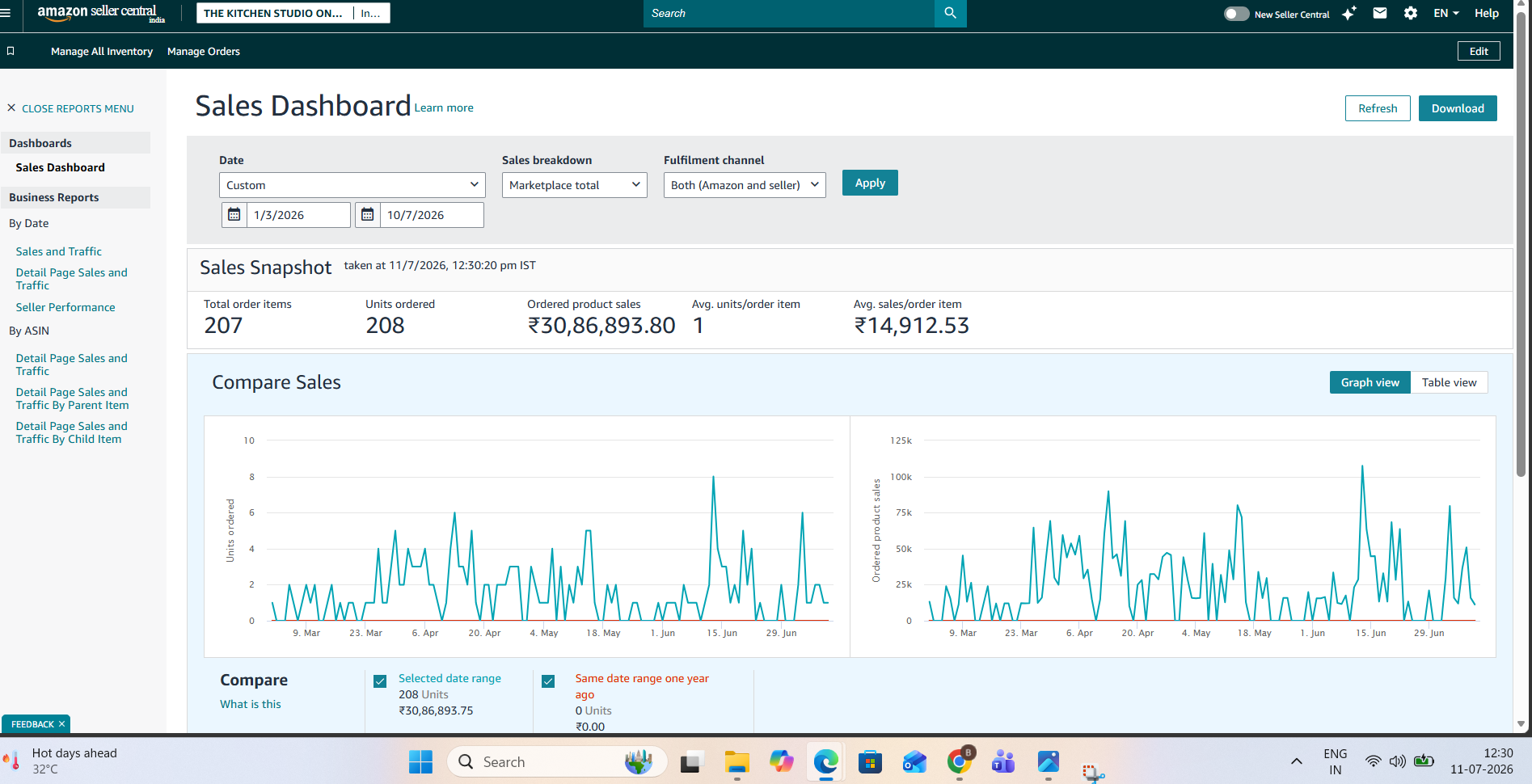
Task: Click the Refresh button
Action: (1378, 108)
